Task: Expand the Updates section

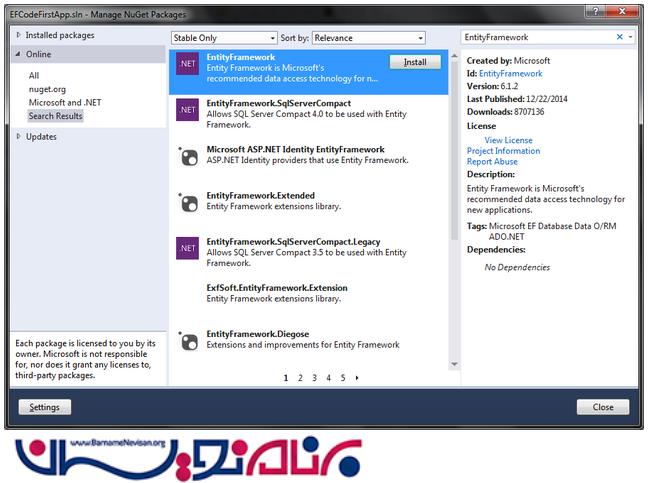Action: (x=18, y=136)
